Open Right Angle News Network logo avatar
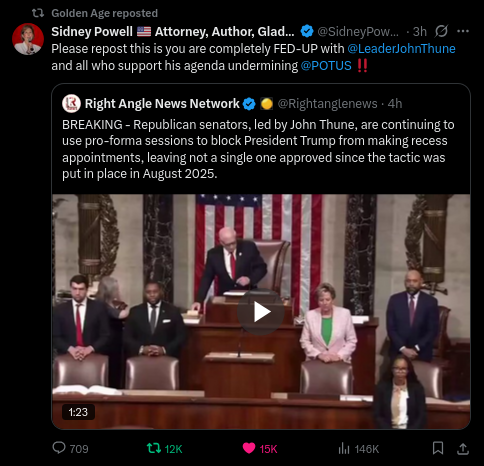This screenshot has width=484, height=466. click(71, 104)
